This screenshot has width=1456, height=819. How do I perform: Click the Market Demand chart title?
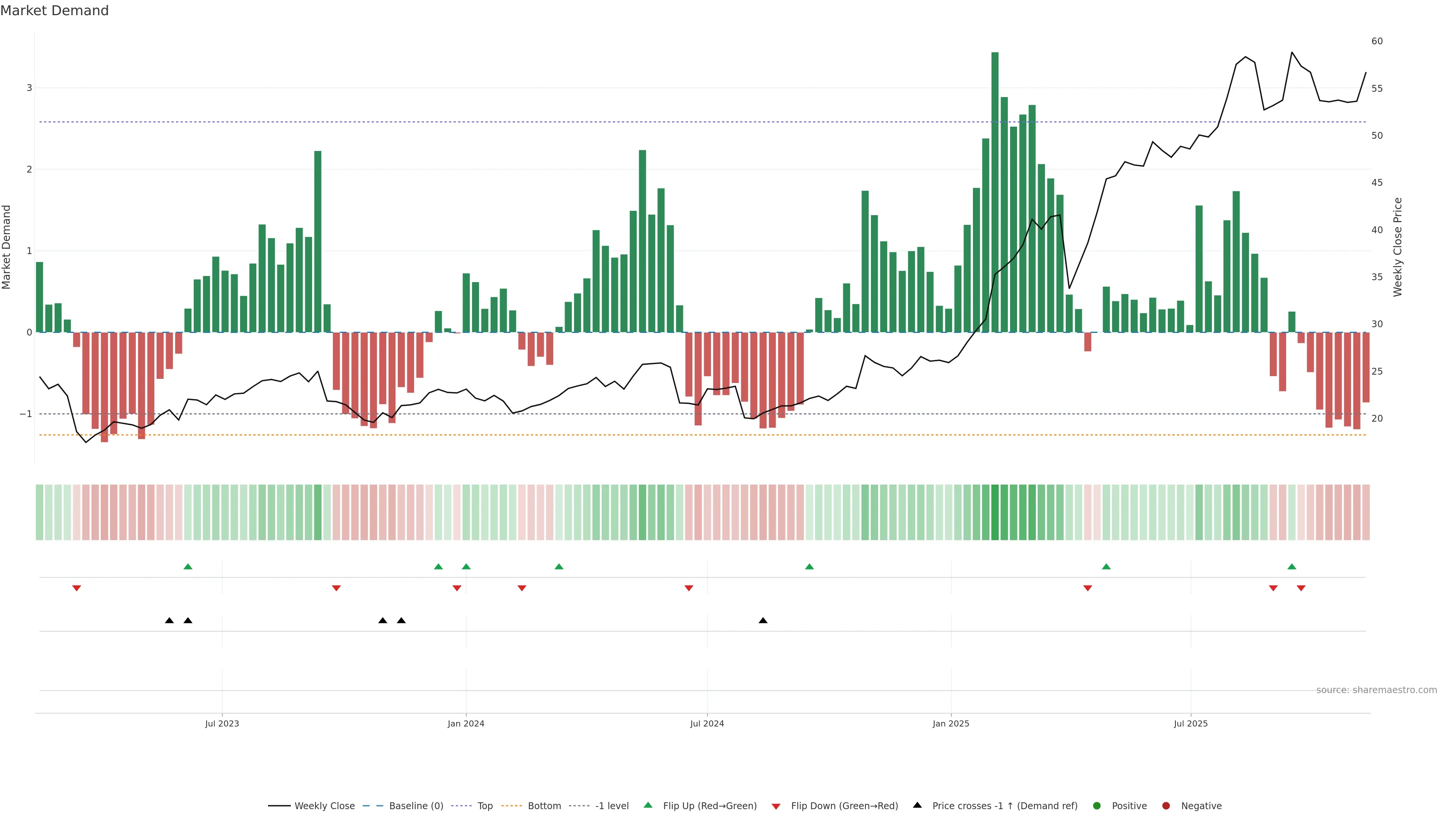click(x=54, y=11)
